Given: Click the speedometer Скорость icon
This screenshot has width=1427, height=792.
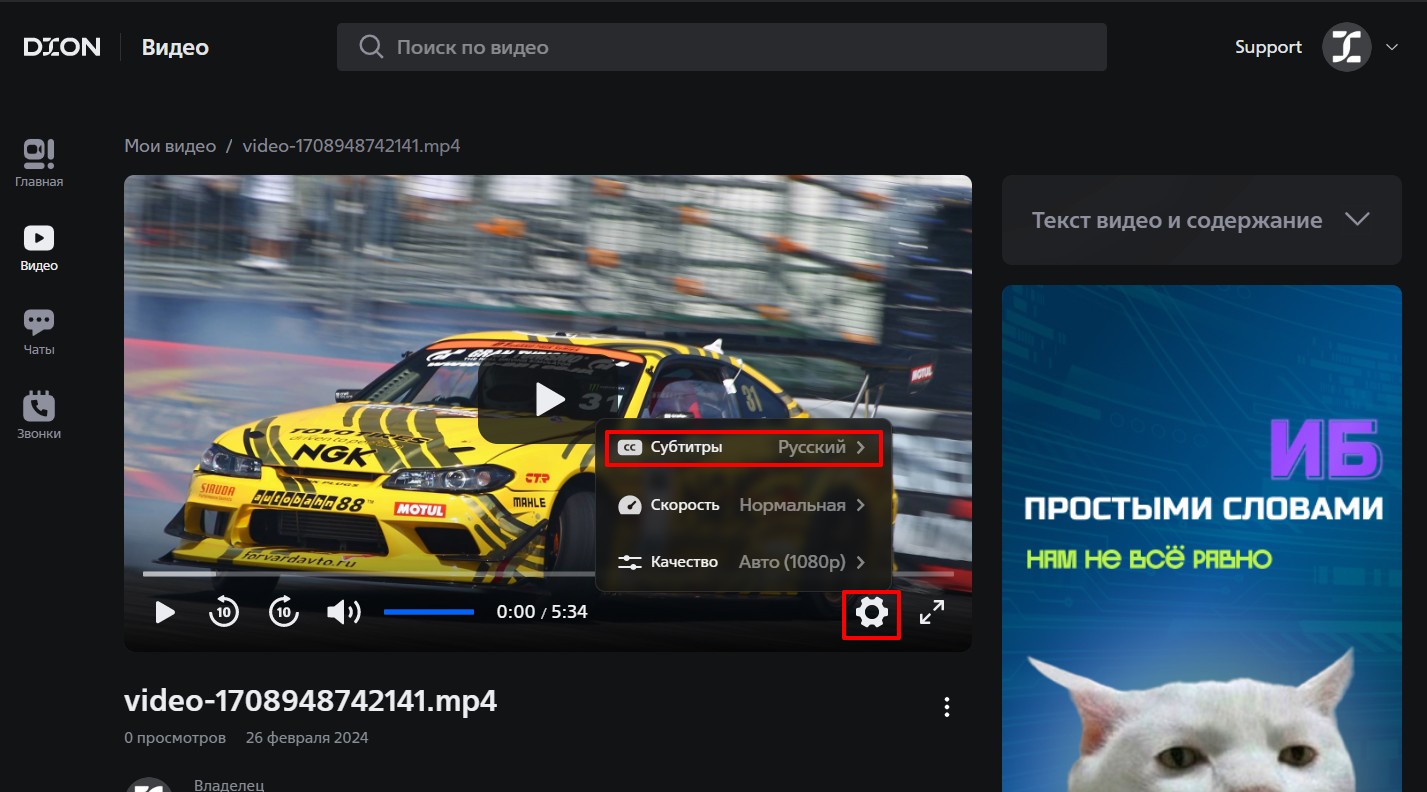Looking at the screenshot, I should pos(629,505).
